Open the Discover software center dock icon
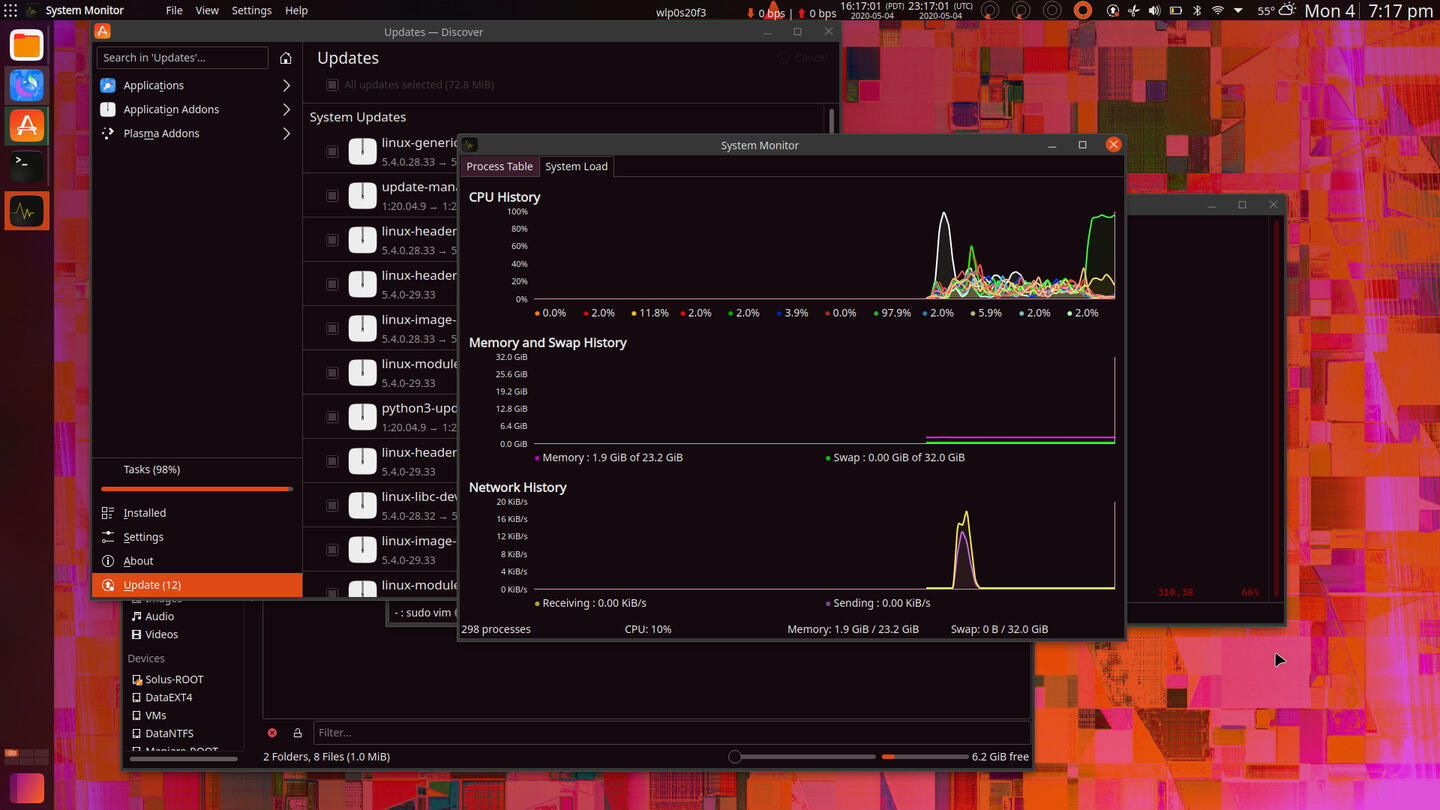This screenshot has height=810, width=1440. coord(27,125)
